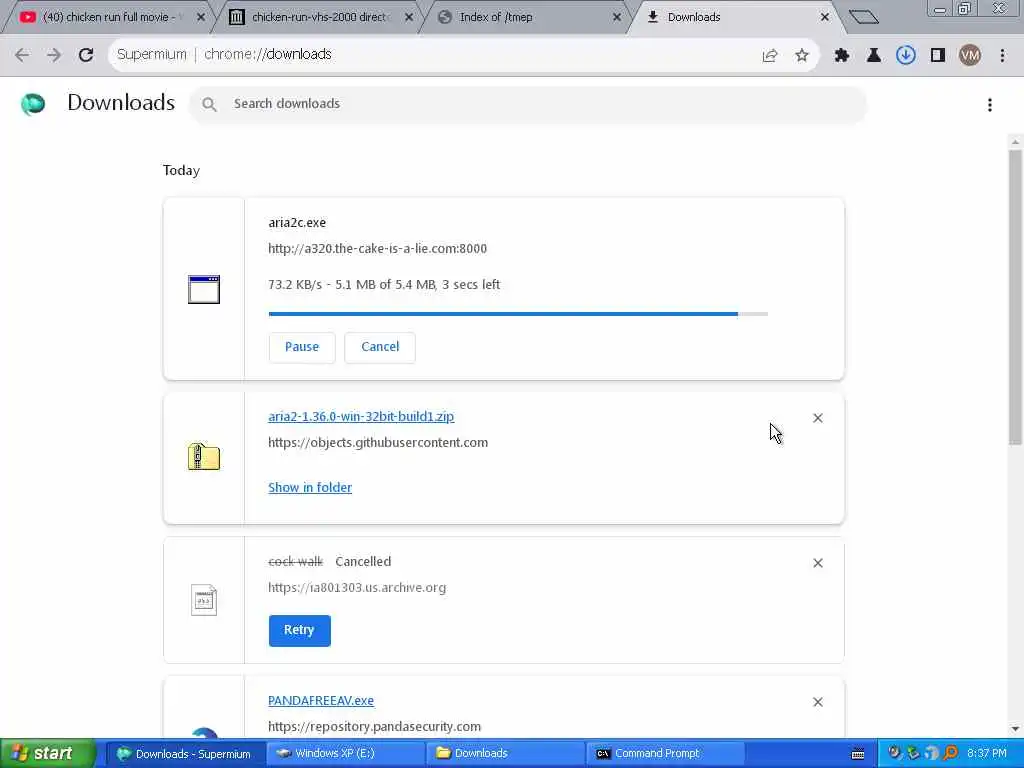Click the aria2c.exe download progress bar
The height and width of the screenshot is (768, 1024).
point(518,314)
